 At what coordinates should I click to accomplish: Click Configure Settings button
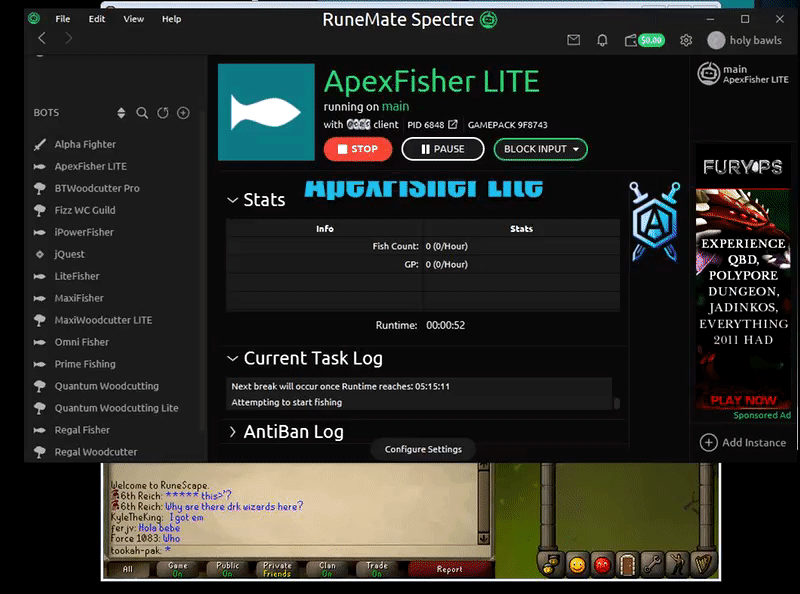click(x=423, y=449)
